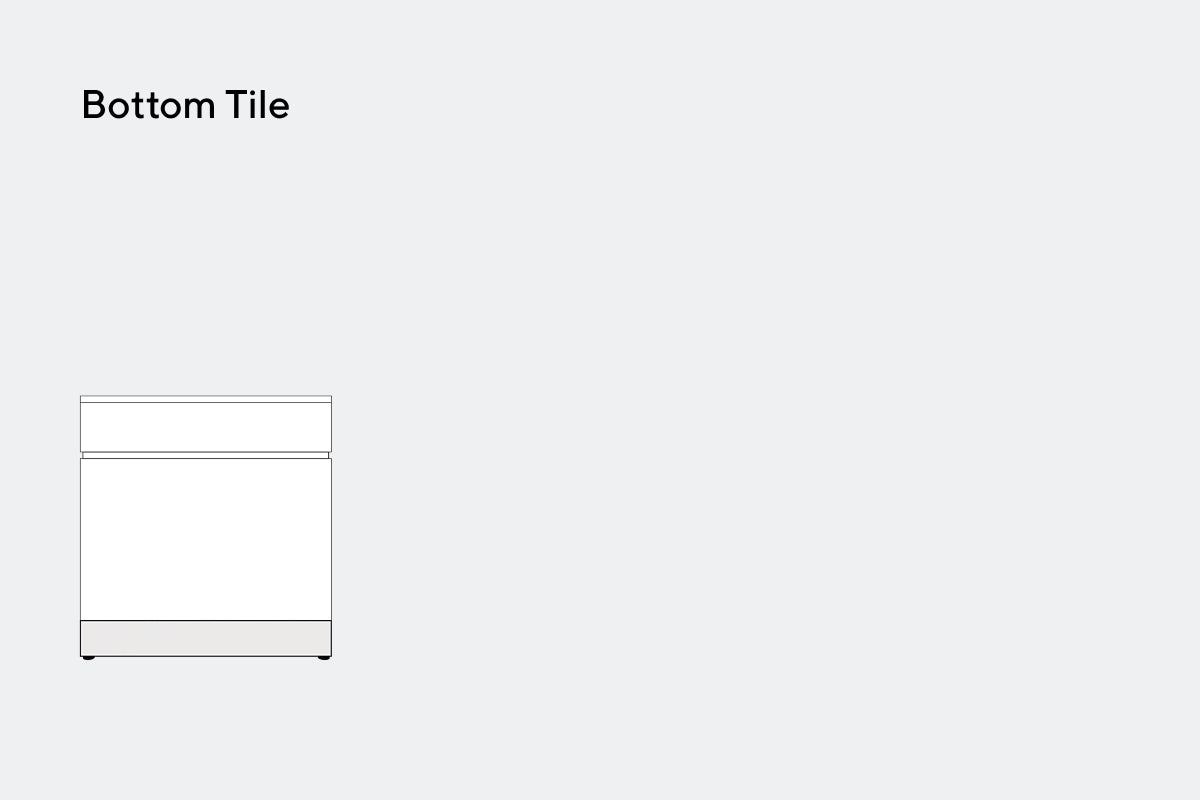This screenshot has width=1200, height=800.
Task: Click the bottom-left corner of grey plinth
Action: pyautogui.click(x=81, y=656)
